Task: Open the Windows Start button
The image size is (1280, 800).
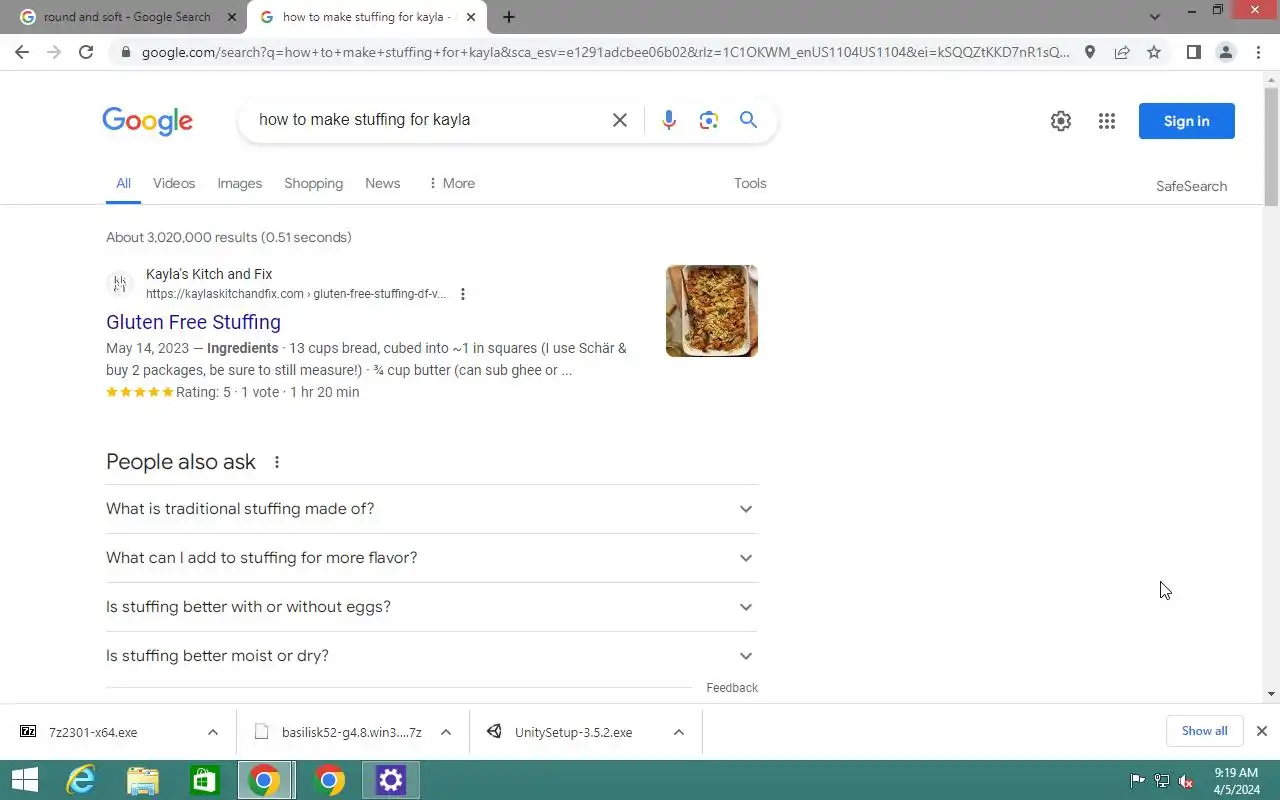Action: point(24,780)
